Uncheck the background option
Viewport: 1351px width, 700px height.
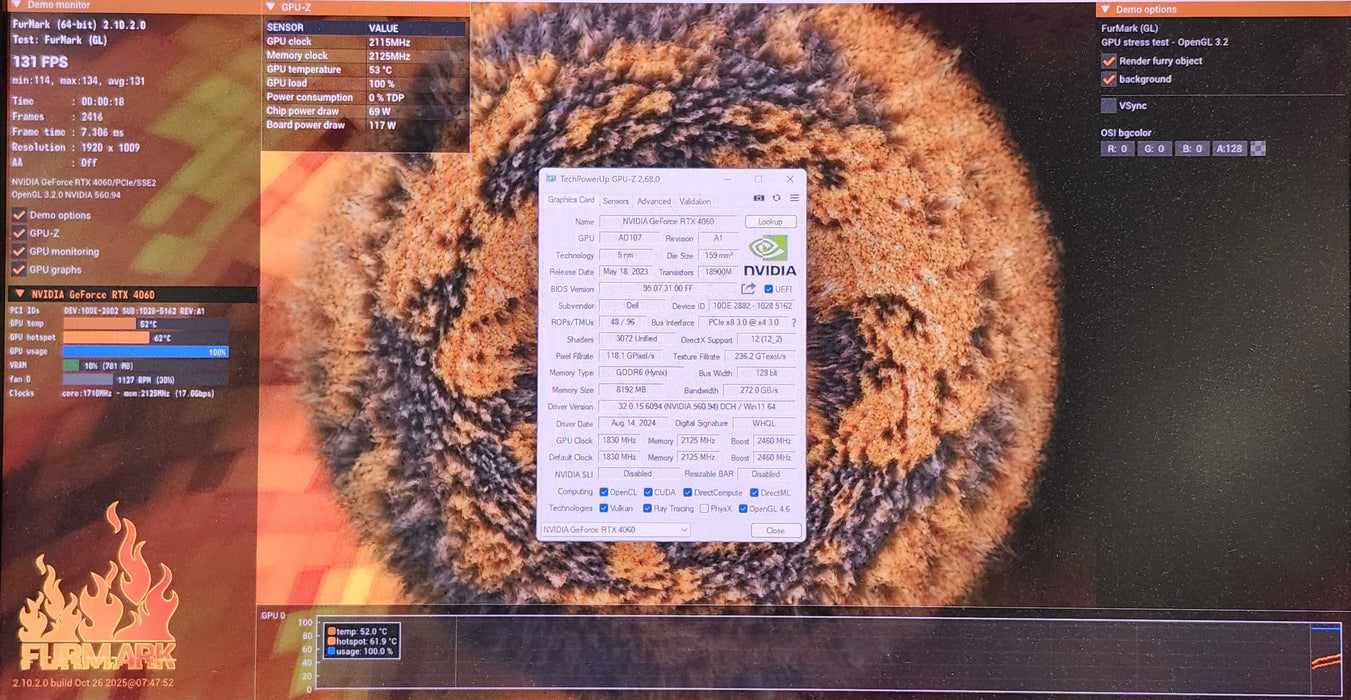coord(1108,79)
